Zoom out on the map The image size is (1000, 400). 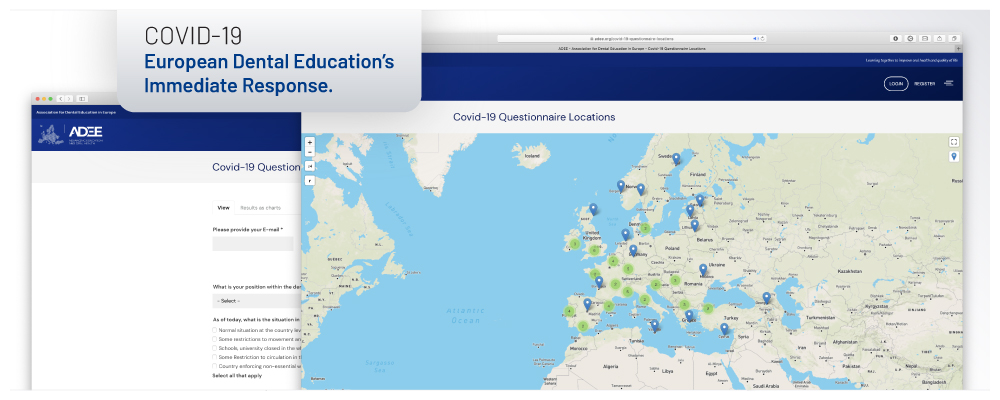(310, 153)
